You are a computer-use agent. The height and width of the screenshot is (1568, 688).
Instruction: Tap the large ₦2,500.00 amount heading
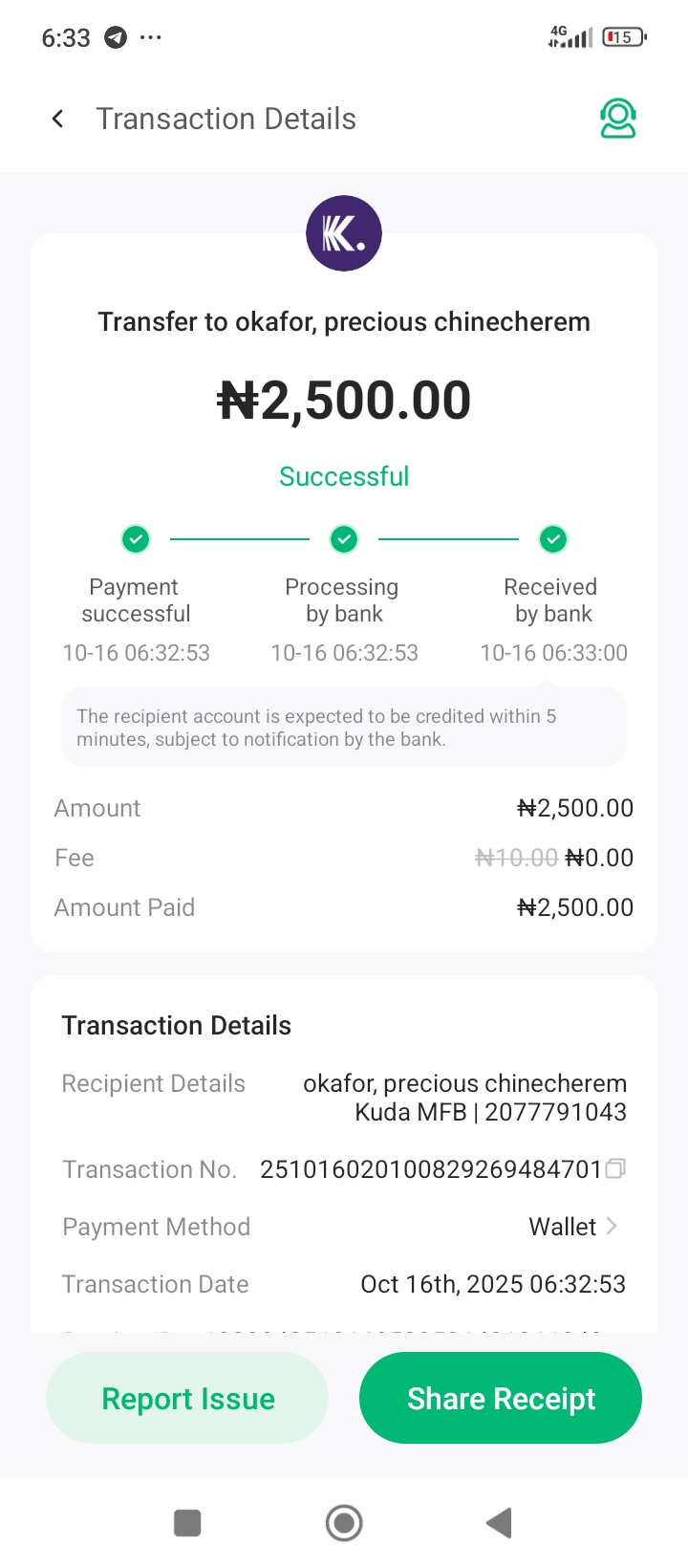point(344,400)
